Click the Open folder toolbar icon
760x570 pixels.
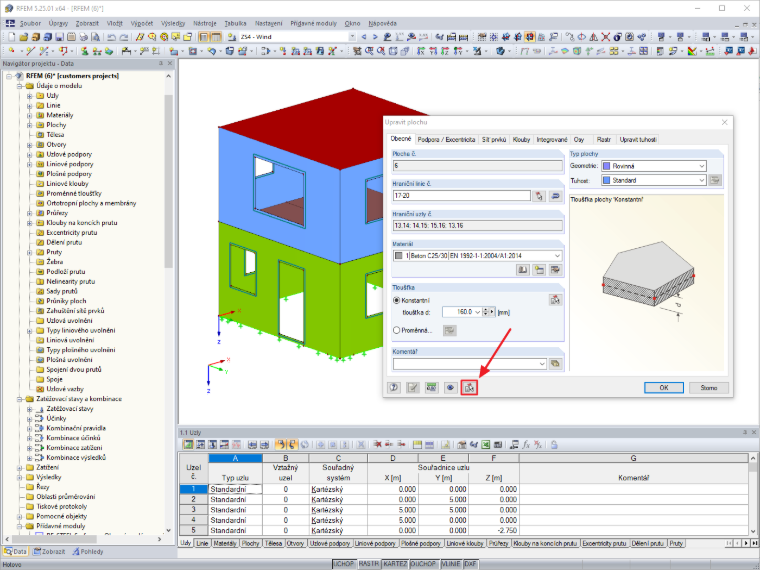click(23, 37)
